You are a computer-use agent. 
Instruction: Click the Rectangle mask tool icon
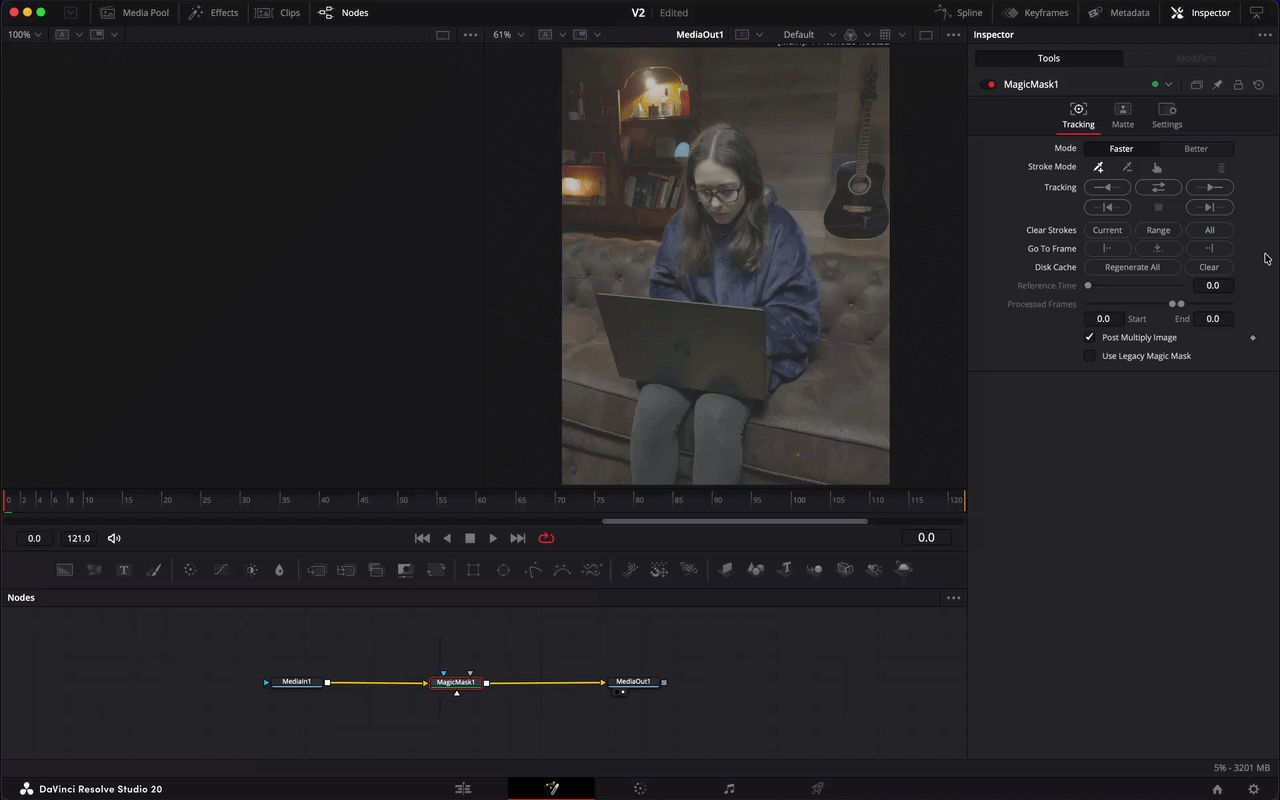click(473, 570)
